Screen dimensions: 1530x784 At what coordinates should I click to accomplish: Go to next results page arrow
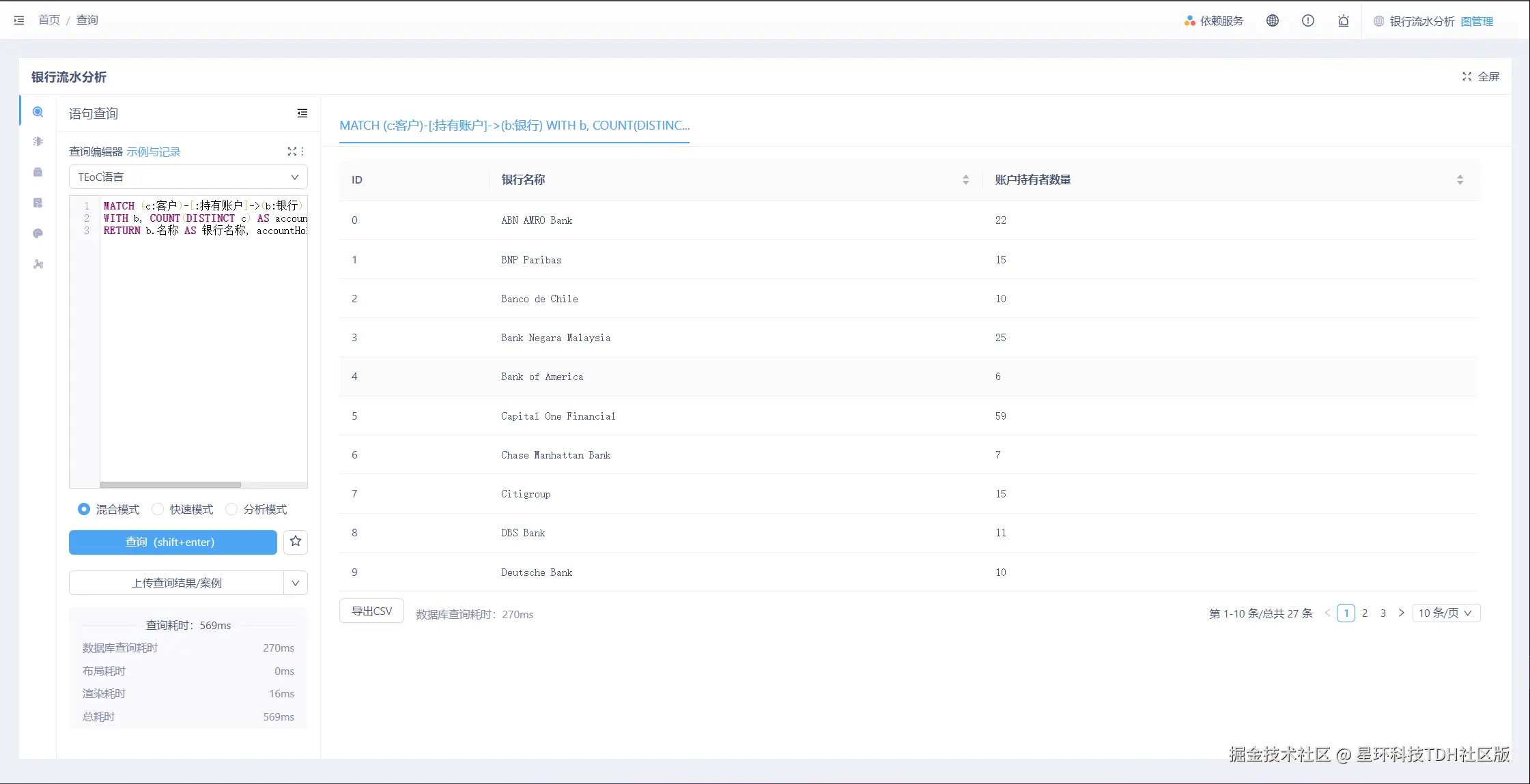(x=1402, y=613)
